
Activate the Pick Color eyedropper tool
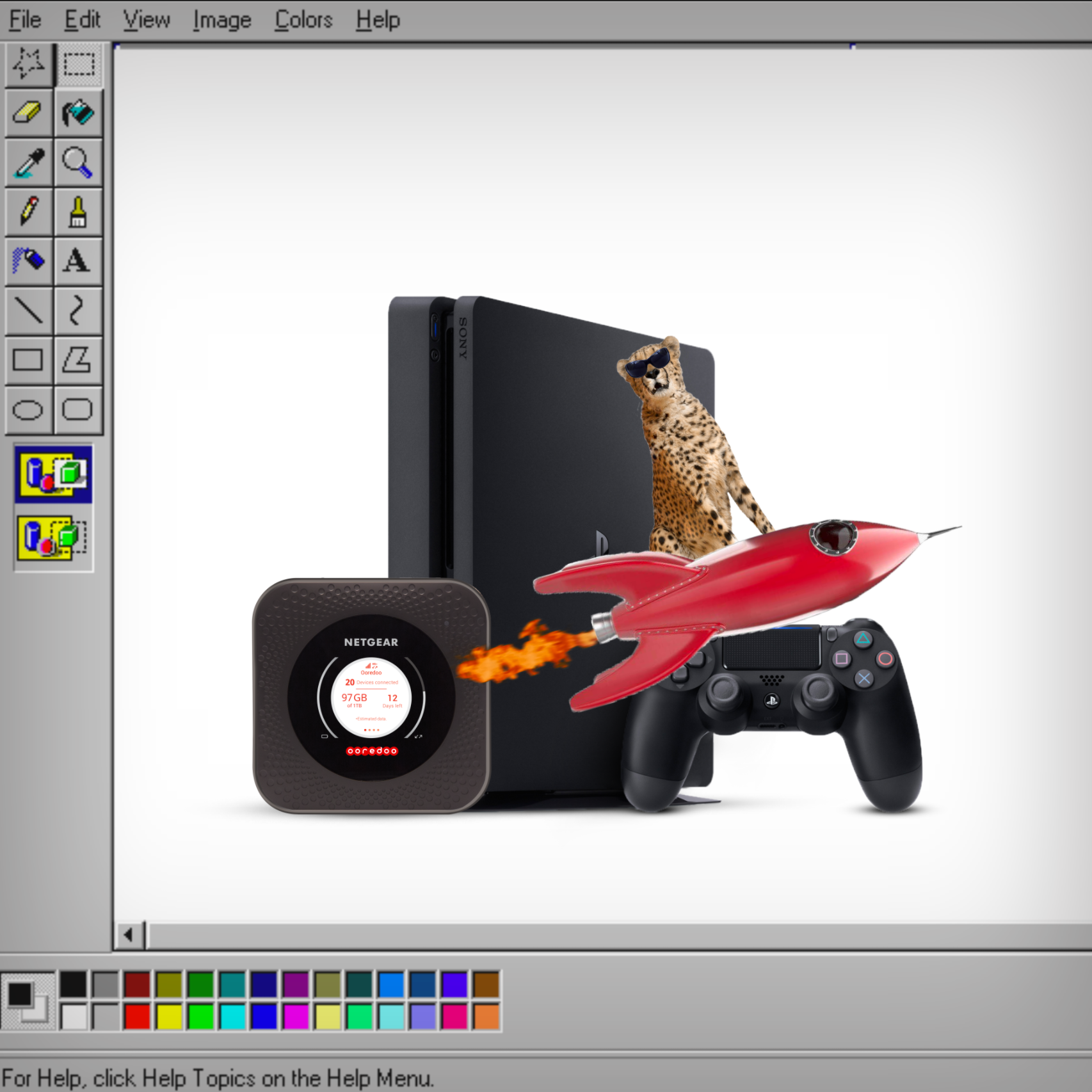pyautogui.click(x=29, y=163)
